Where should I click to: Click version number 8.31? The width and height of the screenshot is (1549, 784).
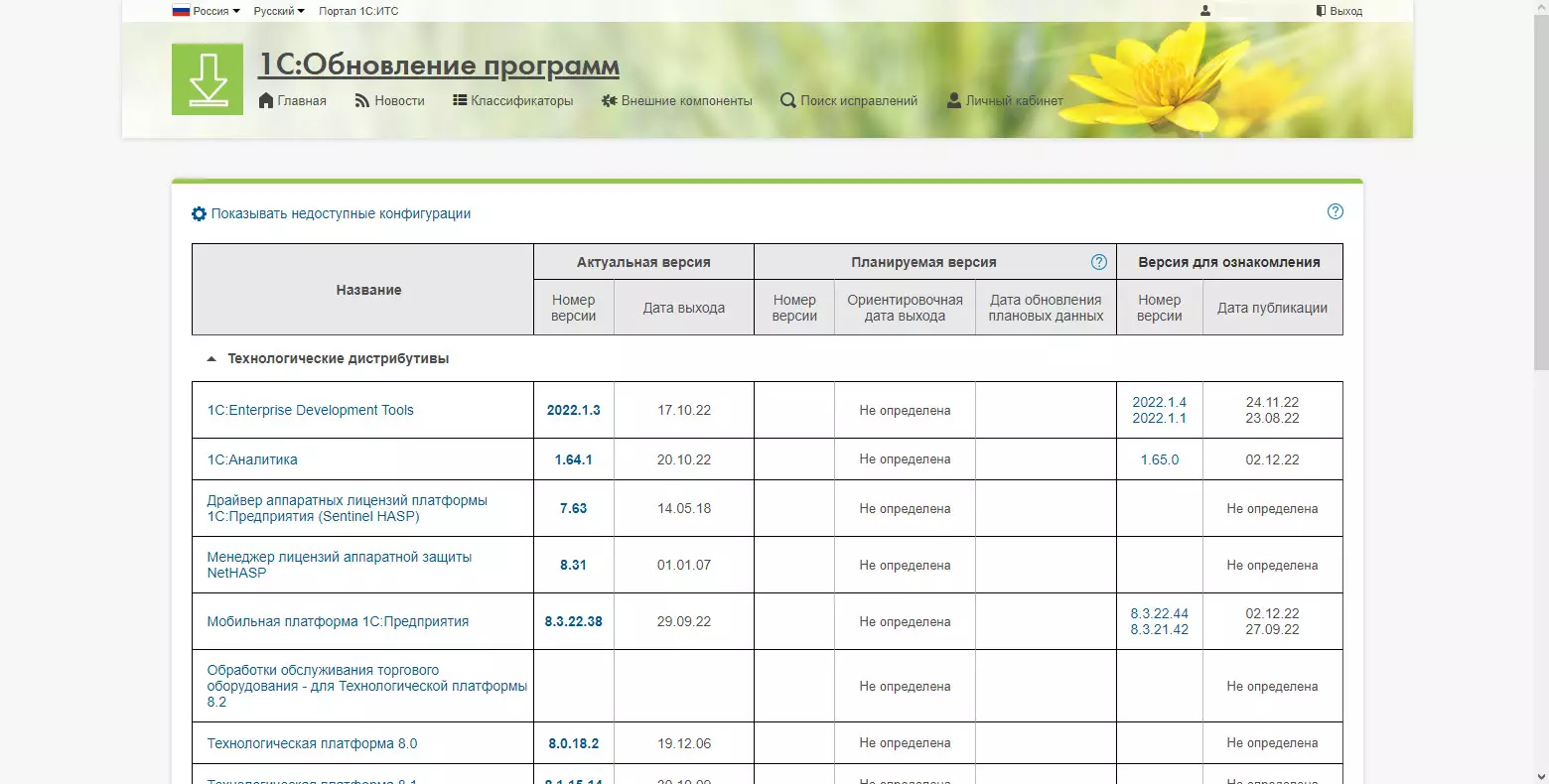574,565
